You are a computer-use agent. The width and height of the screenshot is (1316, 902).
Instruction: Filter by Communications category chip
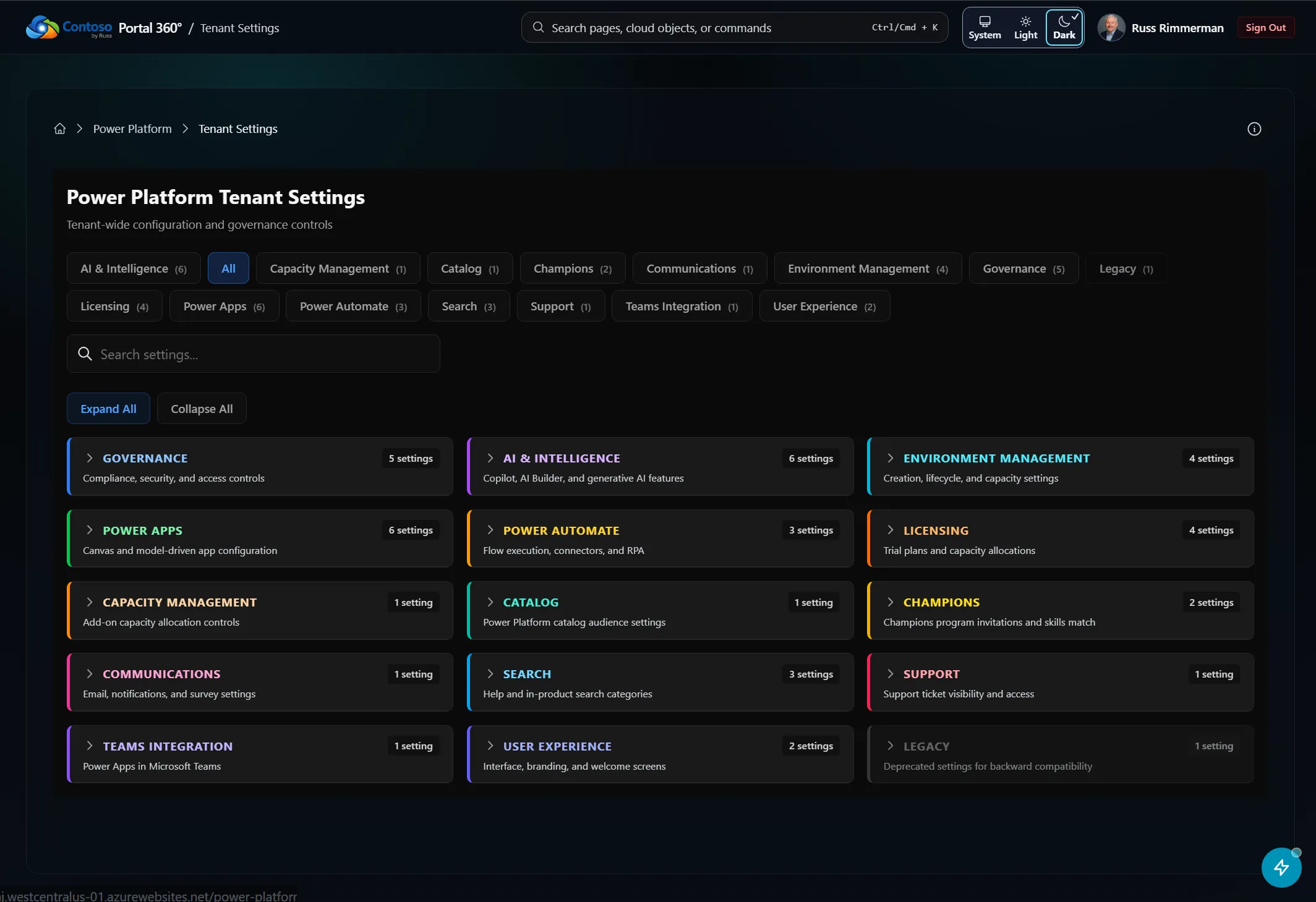[699, 268]
